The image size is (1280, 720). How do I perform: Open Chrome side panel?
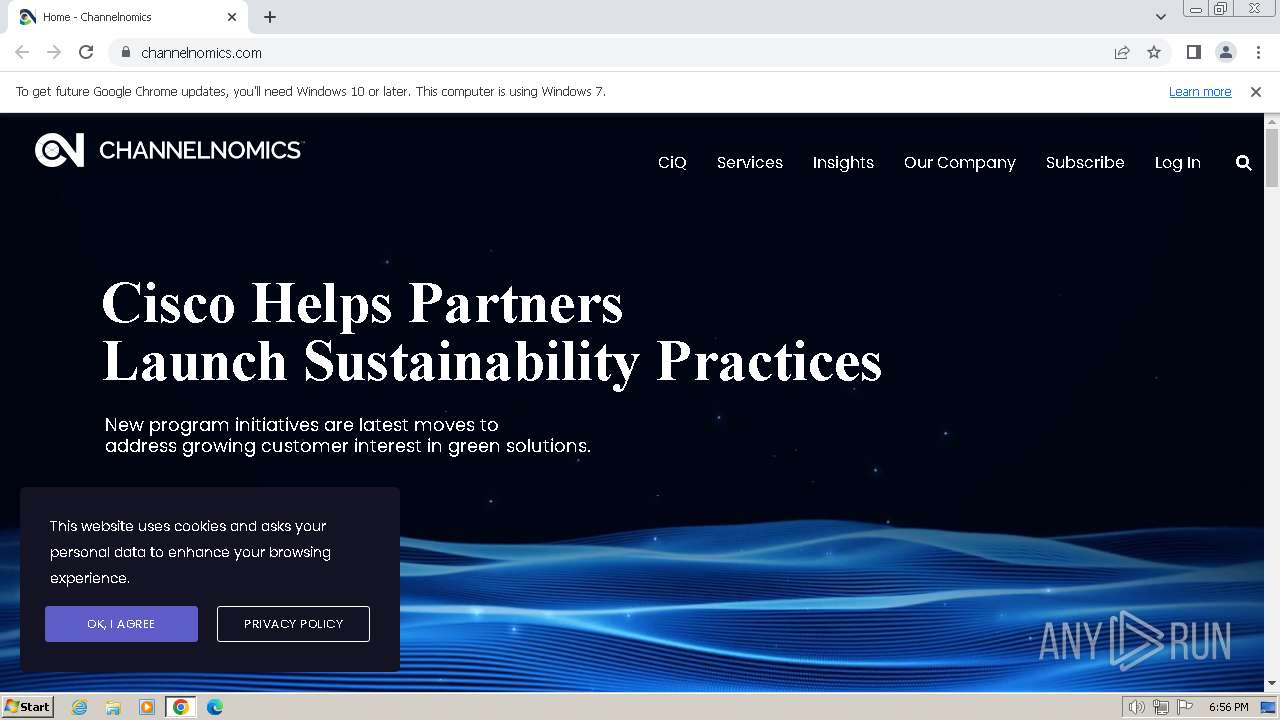tap(1193, 52)
